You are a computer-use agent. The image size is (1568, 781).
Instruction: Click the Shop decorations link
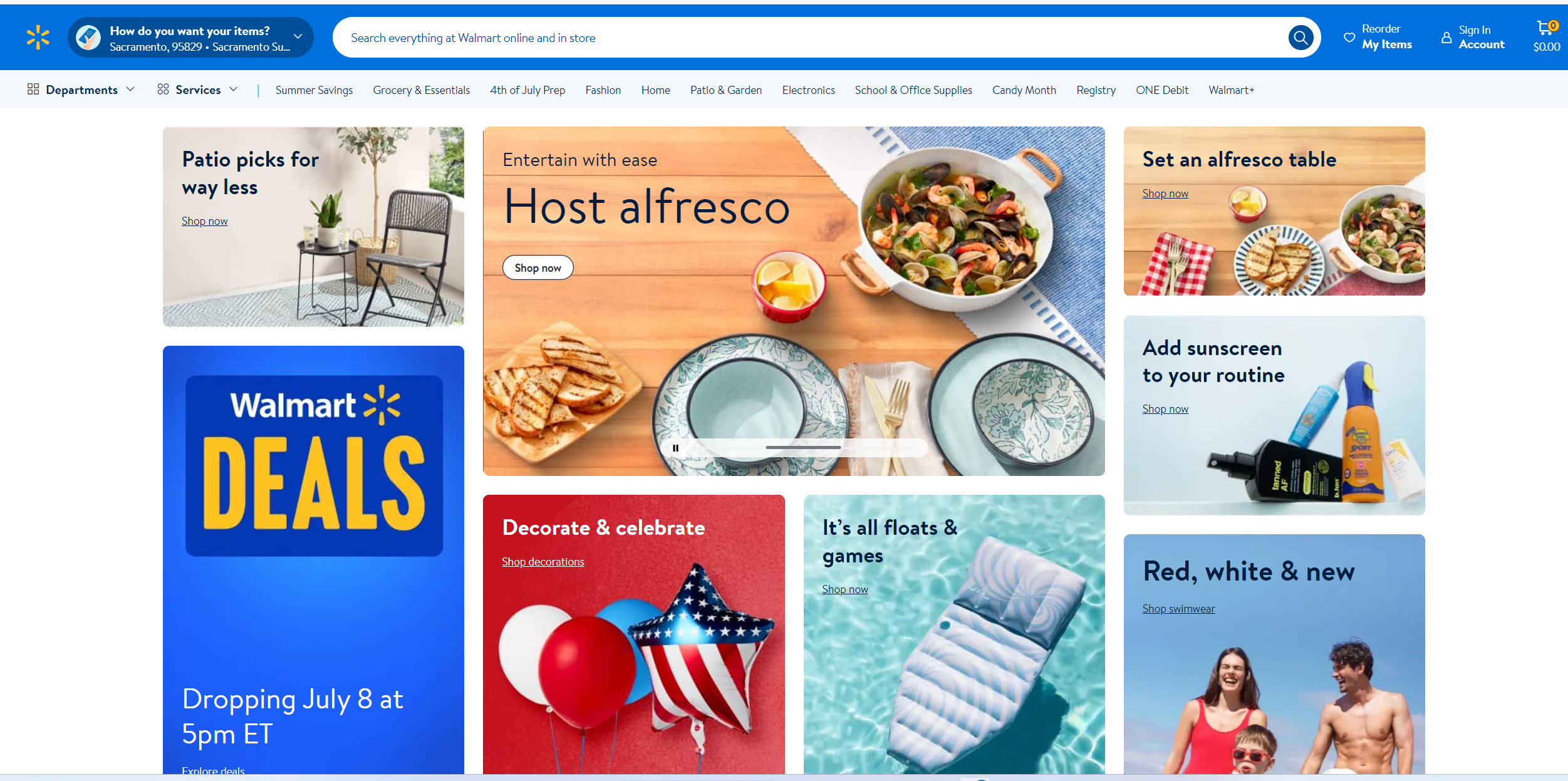point(543,562)
